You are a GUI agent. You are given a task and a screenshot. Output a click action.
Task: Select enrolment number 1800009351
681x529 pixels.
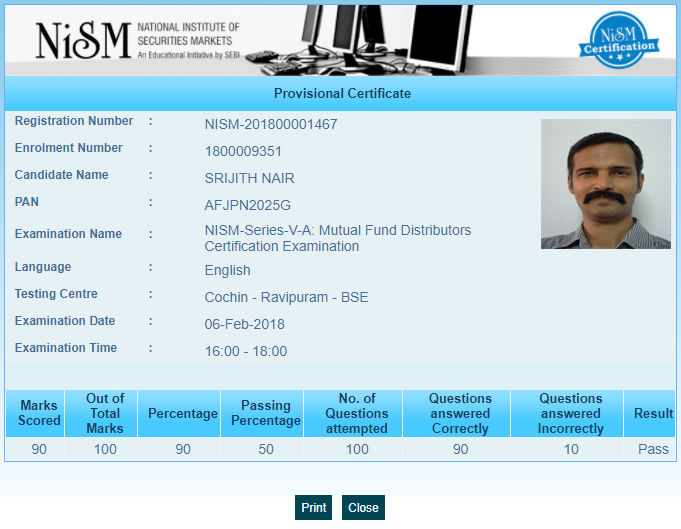tap(243, 152)
